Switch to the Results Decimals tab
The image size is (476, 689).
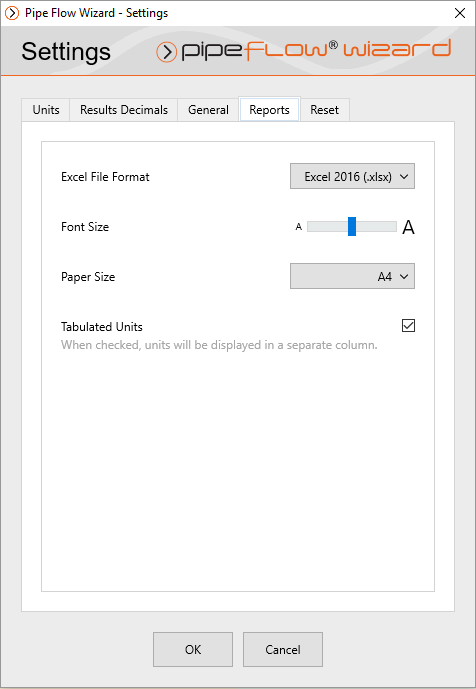coord(124,110)
